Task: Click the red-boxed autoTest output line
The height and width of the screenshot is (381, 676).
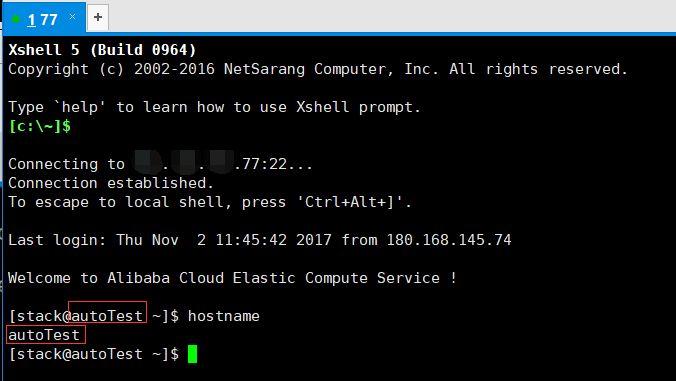Action: click(x=46, y=335)
